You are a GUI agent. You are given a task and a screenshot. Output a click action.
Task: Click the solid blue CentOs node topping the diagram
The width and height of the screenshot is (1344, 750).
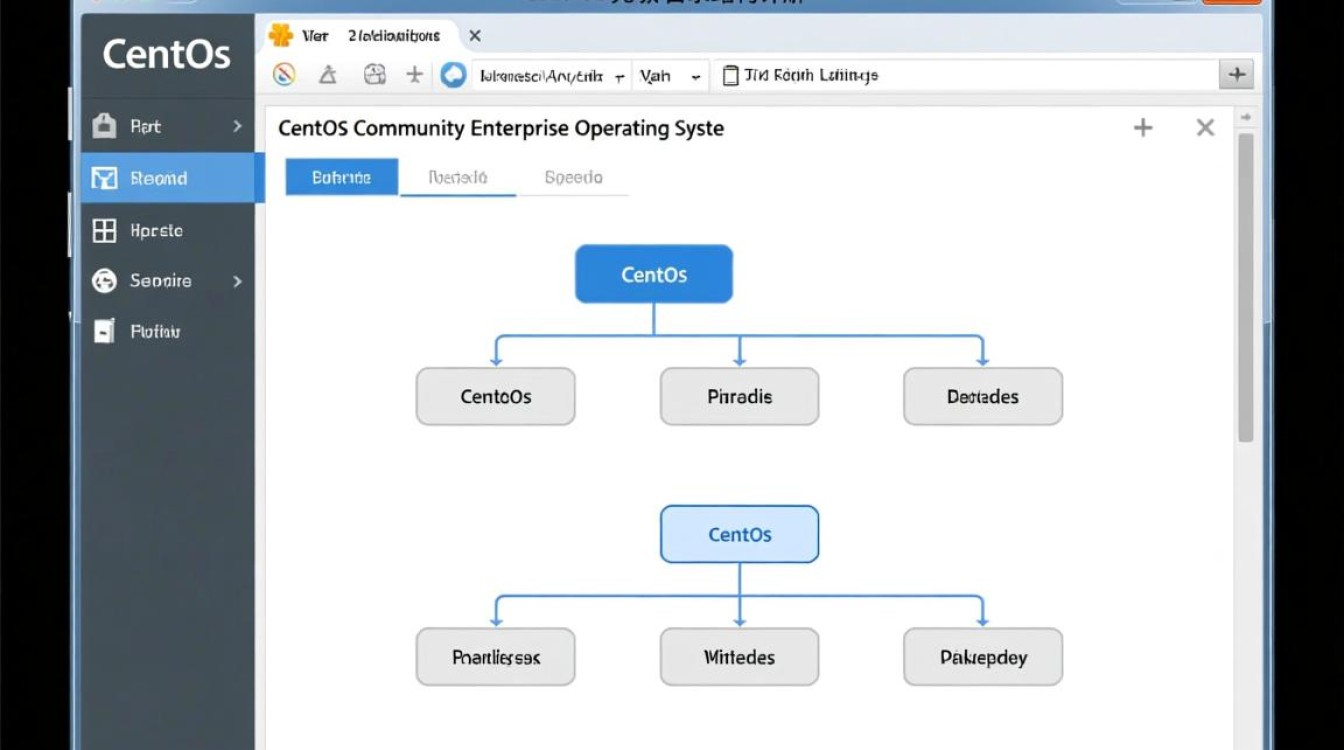click(654, 274)
